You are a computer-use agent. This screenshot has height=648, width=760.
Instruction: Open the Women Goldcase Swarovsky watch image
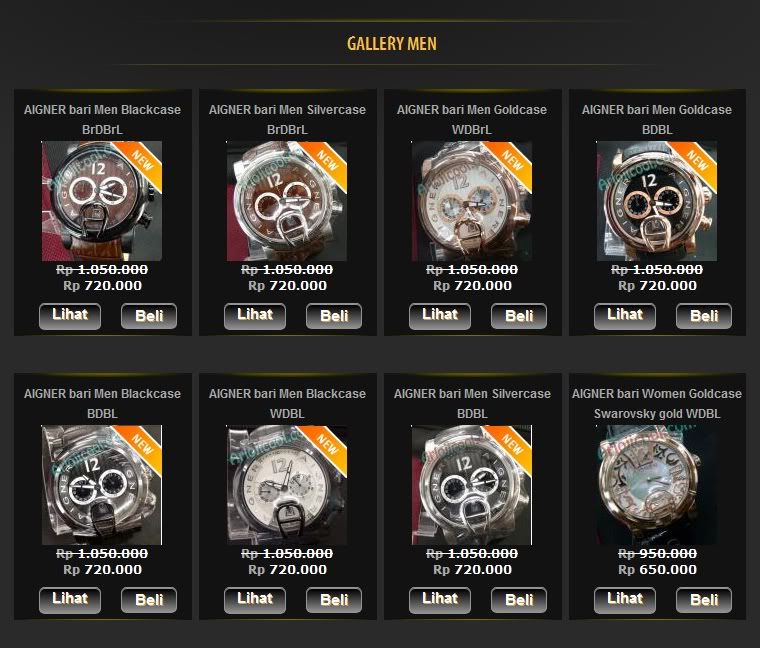657,485
